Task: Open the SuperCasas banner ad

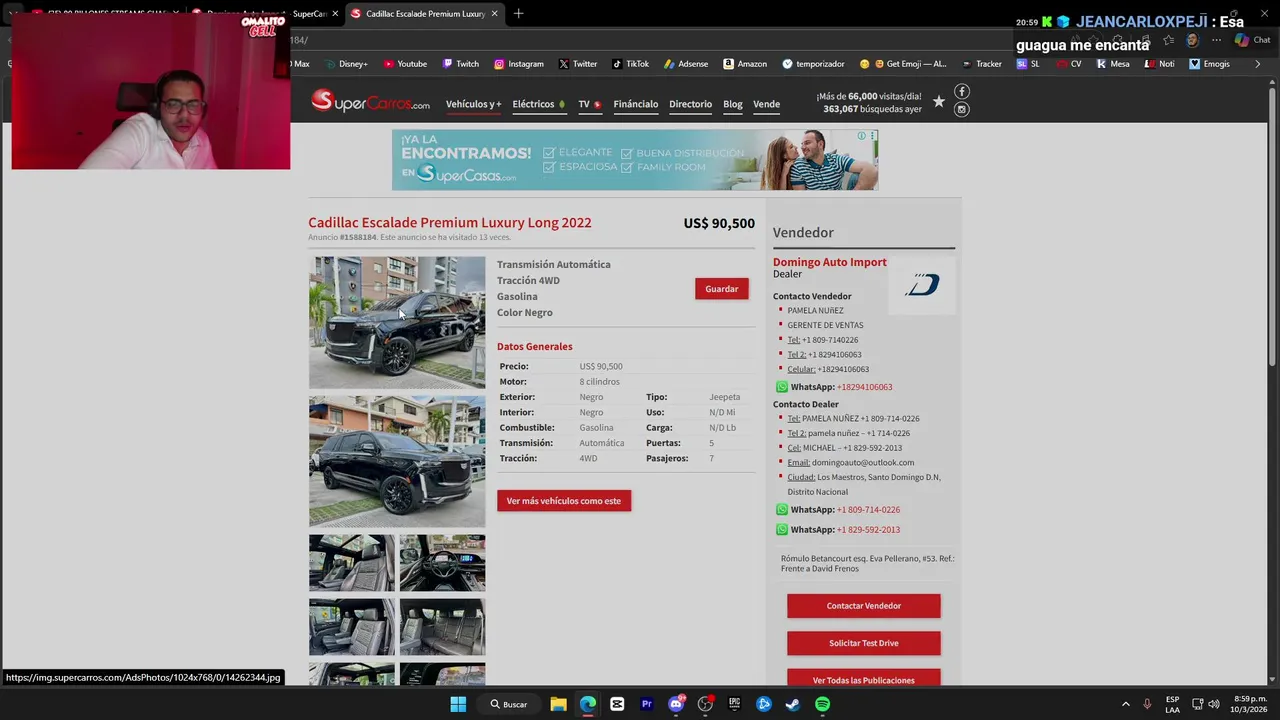Action: (x=635, y=160)
